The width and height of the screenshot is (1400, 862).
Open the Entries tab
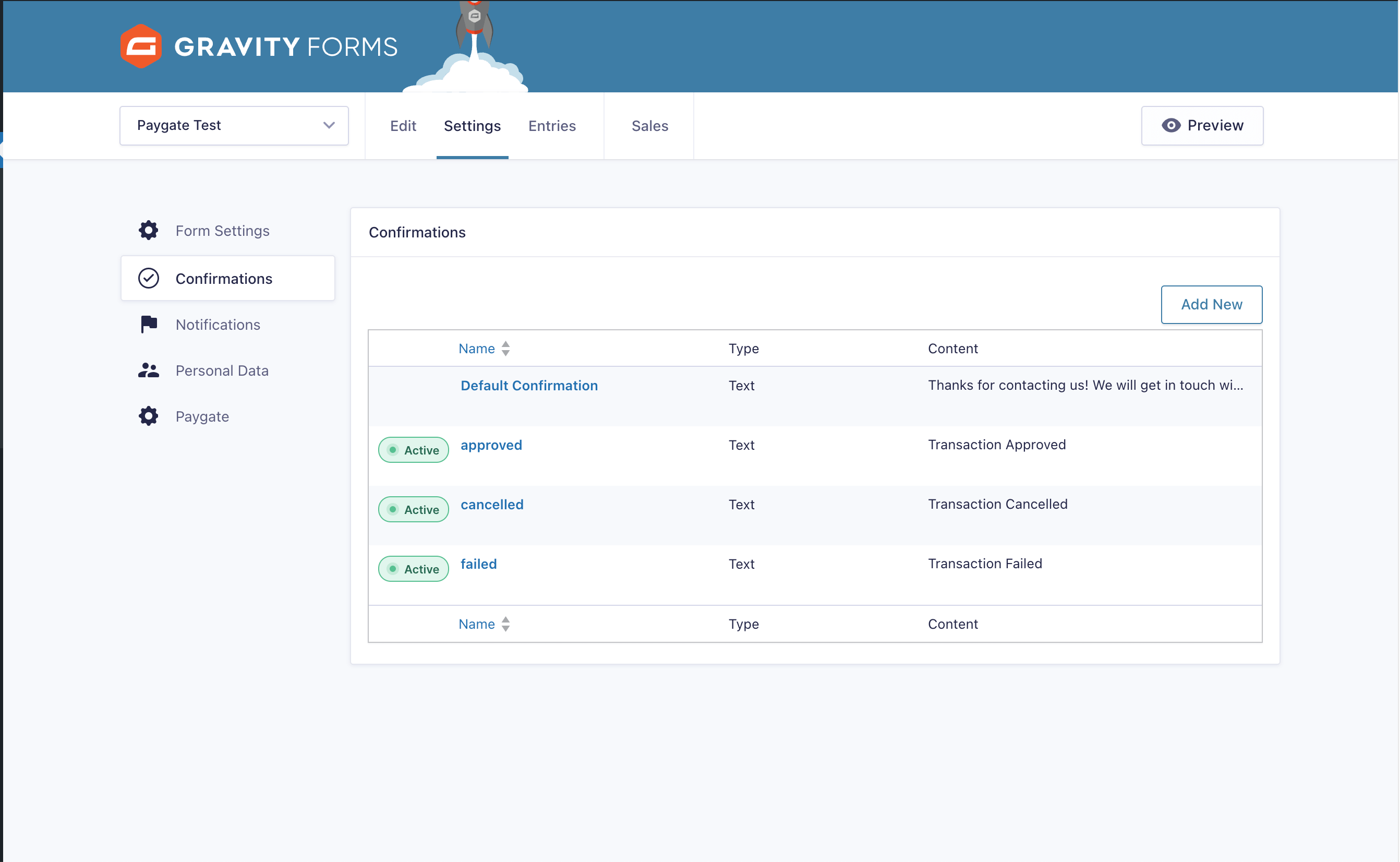tap(552, 125)
